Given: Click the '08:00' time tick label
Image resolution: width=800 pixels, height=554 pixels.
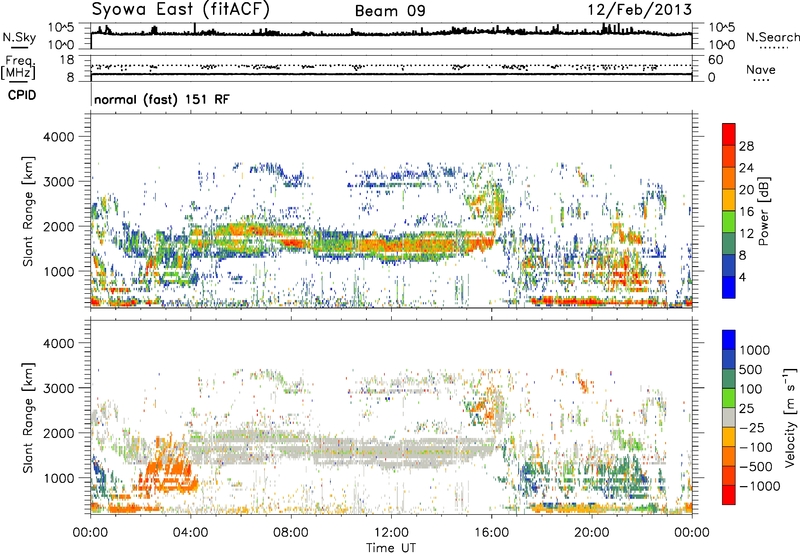Looking at the screenshot, I should (x=290, y=533).
